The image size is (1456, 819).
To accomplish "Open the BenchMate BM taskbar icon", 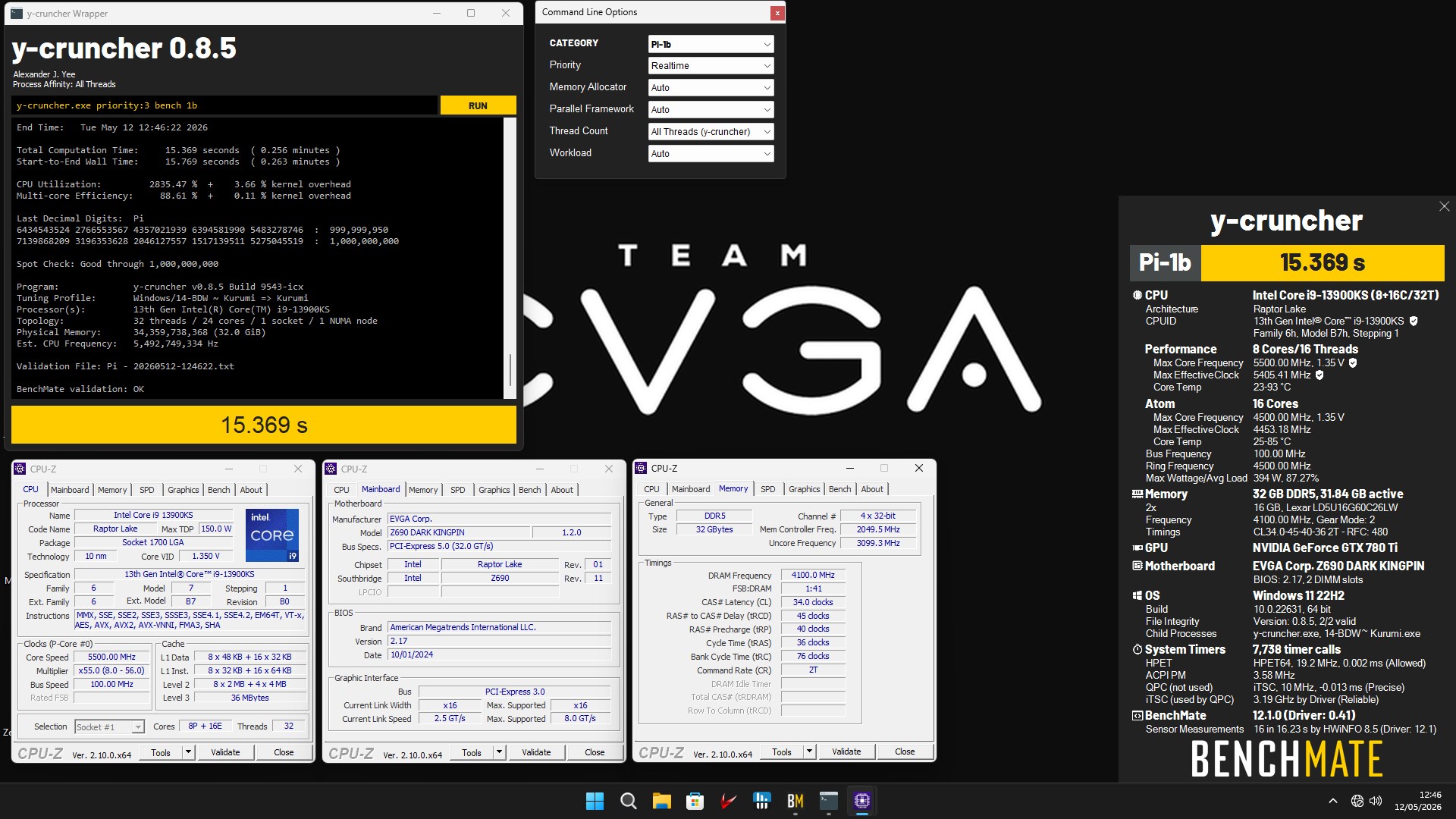I will pyautogui.click(x=795, y=801).
